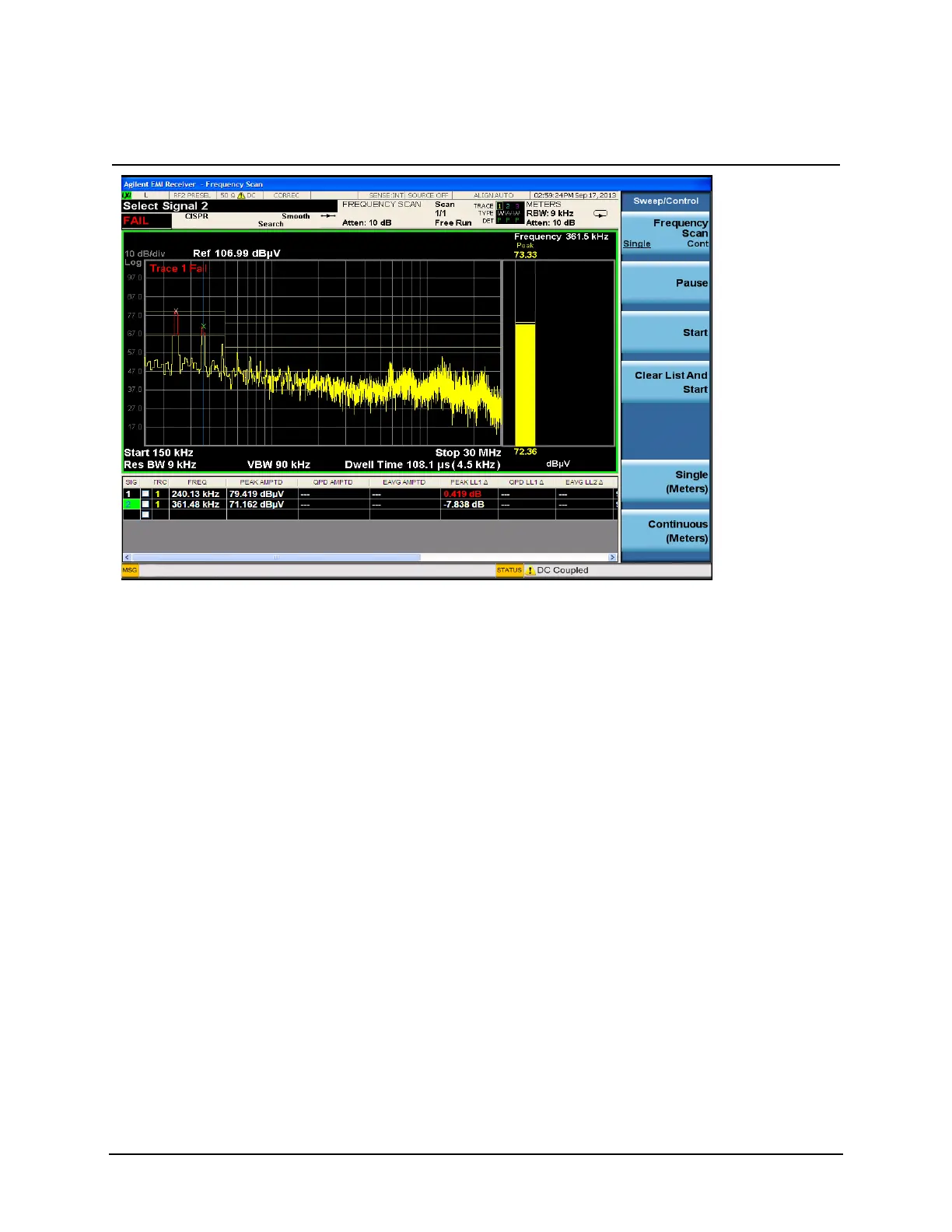Select the EAVG LL2 Δ column header
The width and height of the screenshot is (952, 1232).
tap(584, 482)
